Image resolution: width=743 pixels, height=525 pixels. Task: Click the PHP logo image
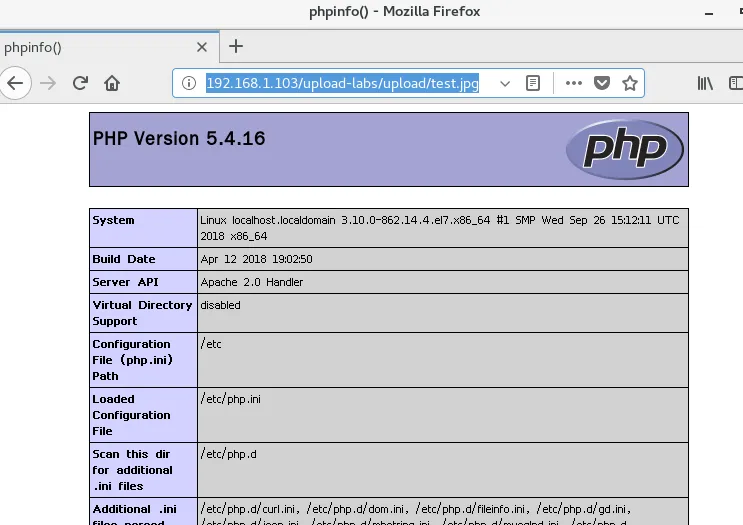(625, 150)
